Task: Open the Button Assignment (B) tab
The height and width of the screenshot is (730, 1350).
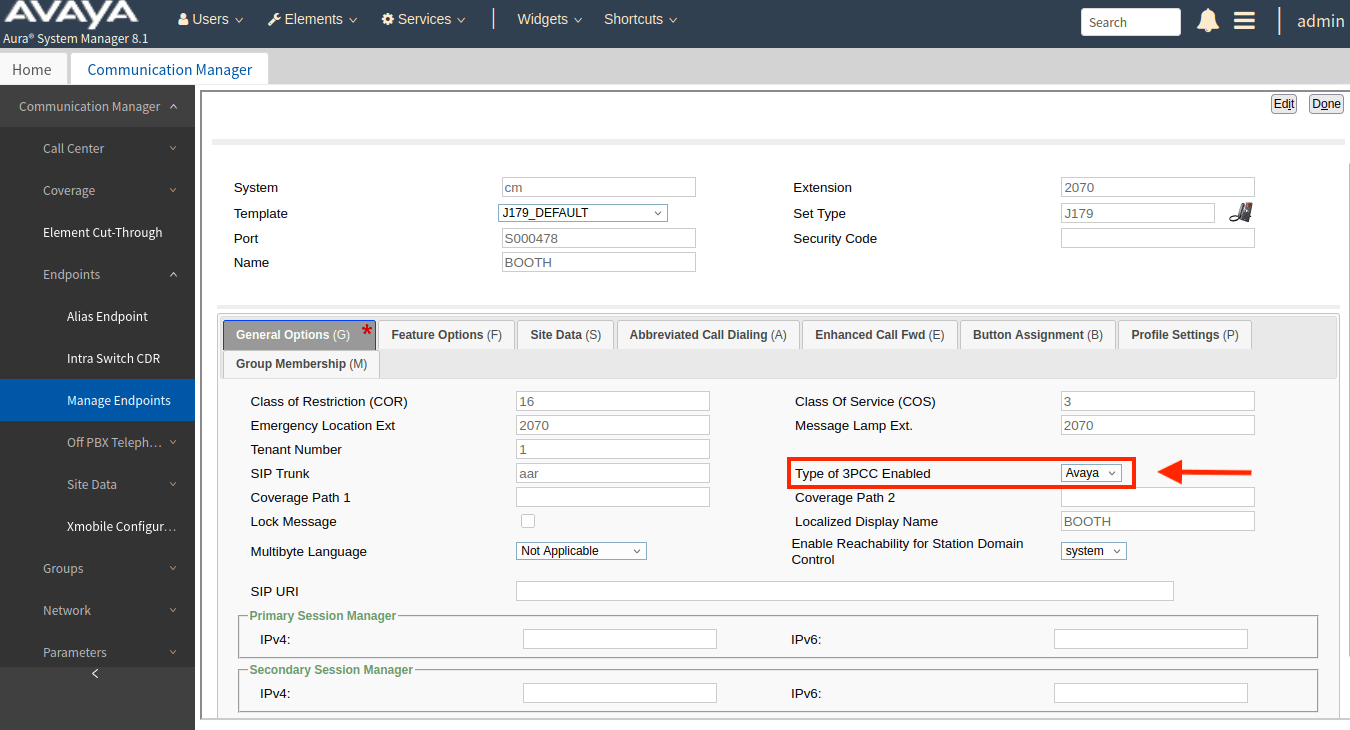Action: [1038, 335]
